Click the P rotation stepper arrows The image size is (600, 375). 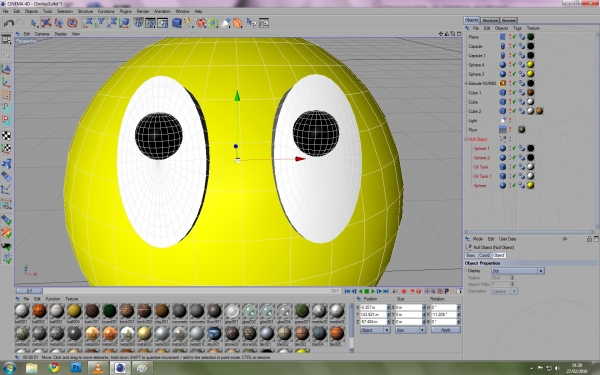458,315
